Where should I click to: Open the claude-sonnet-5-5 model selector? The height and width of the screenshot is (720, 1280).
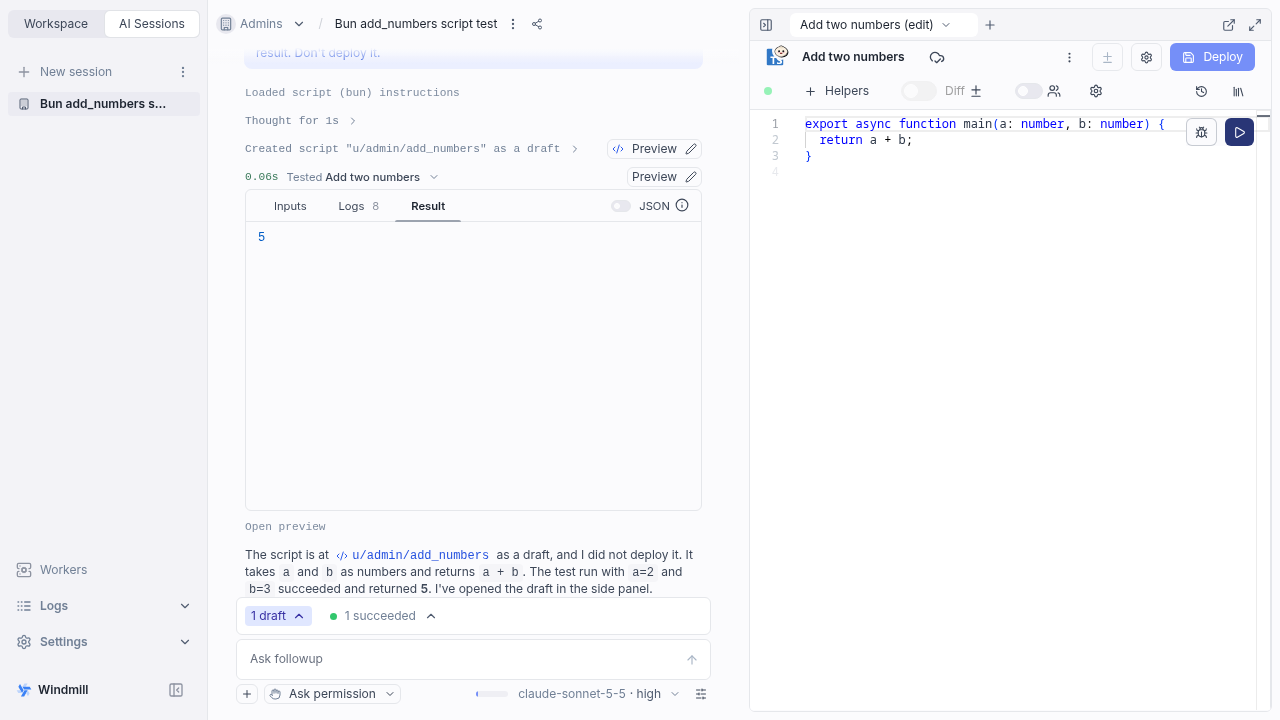(x=598, y=694)
